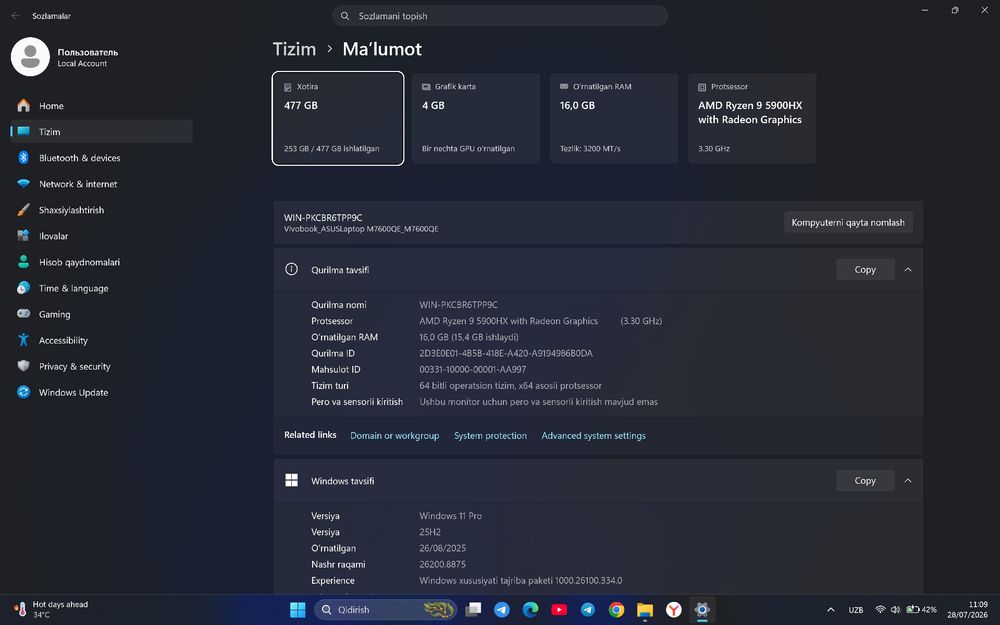Click the Mahsulot ID value 00331-10000-00001-AA997
The image size is (1000, 625).
coord(473,369)
